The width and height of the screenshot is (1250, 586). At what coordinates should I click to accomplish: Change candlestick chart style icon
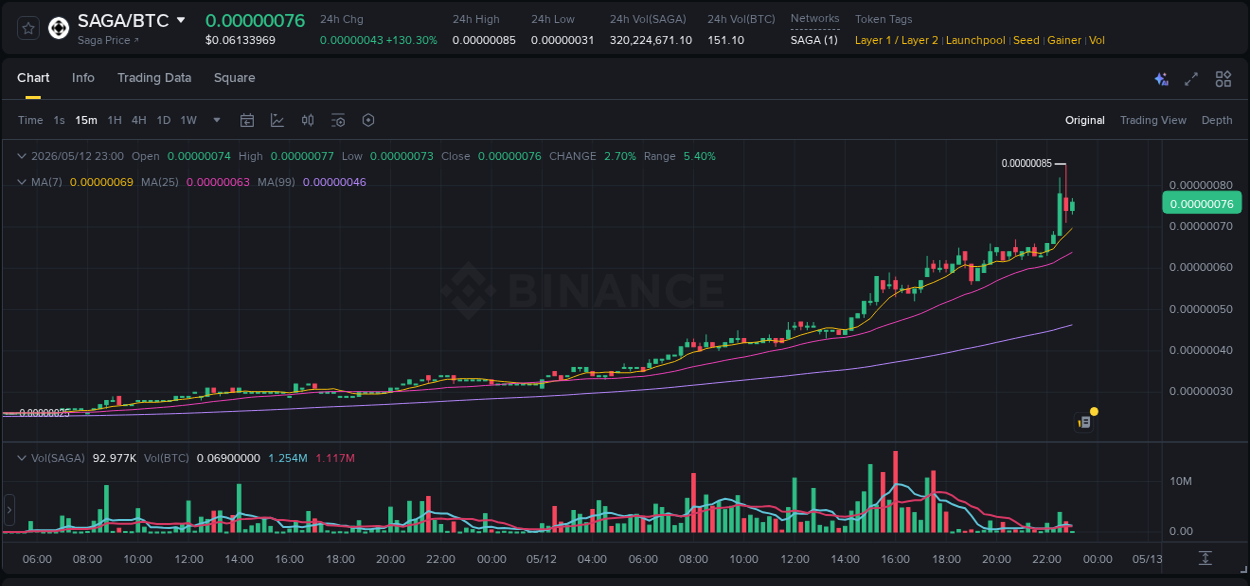point(308,120)
